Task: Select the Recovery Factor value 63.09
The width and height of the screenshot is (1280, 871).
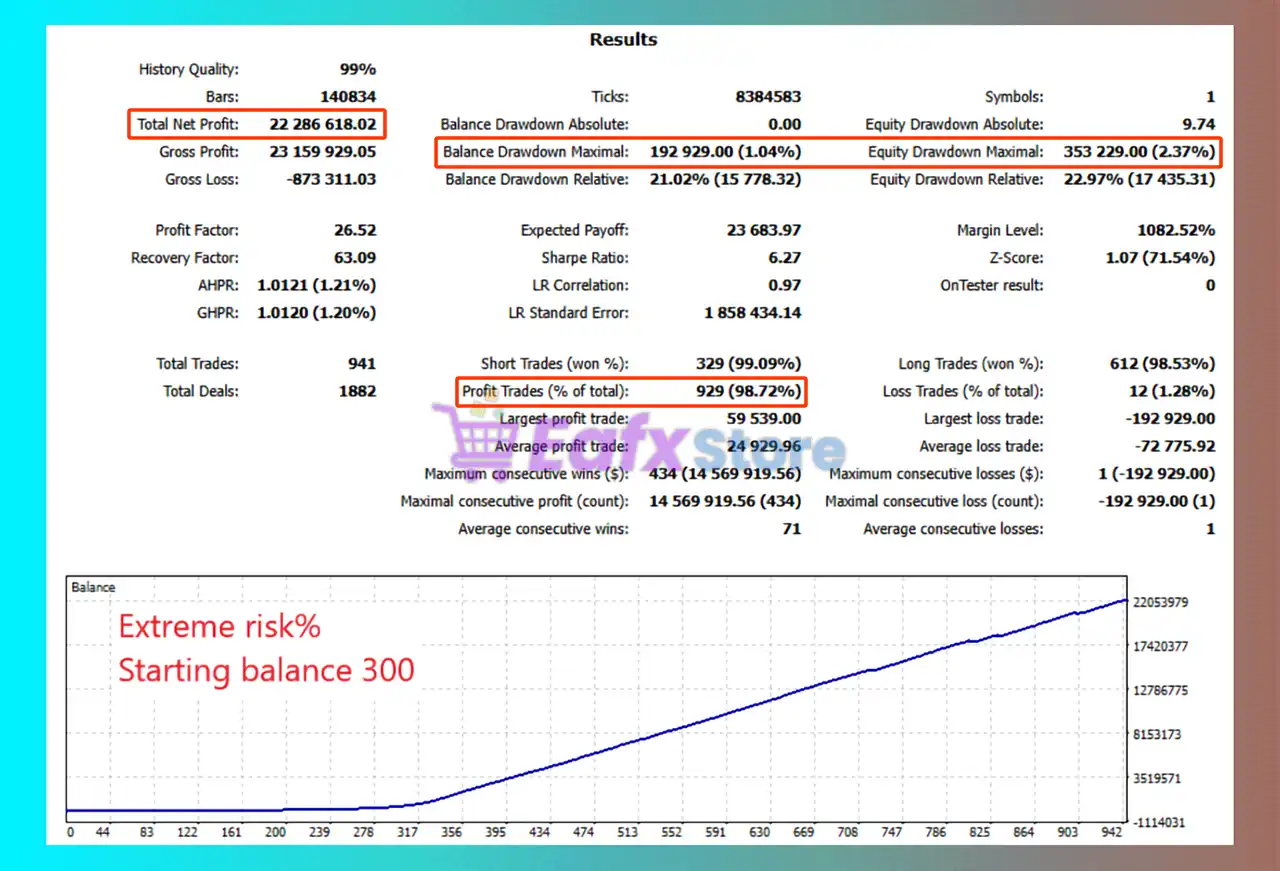Action: 355,258
